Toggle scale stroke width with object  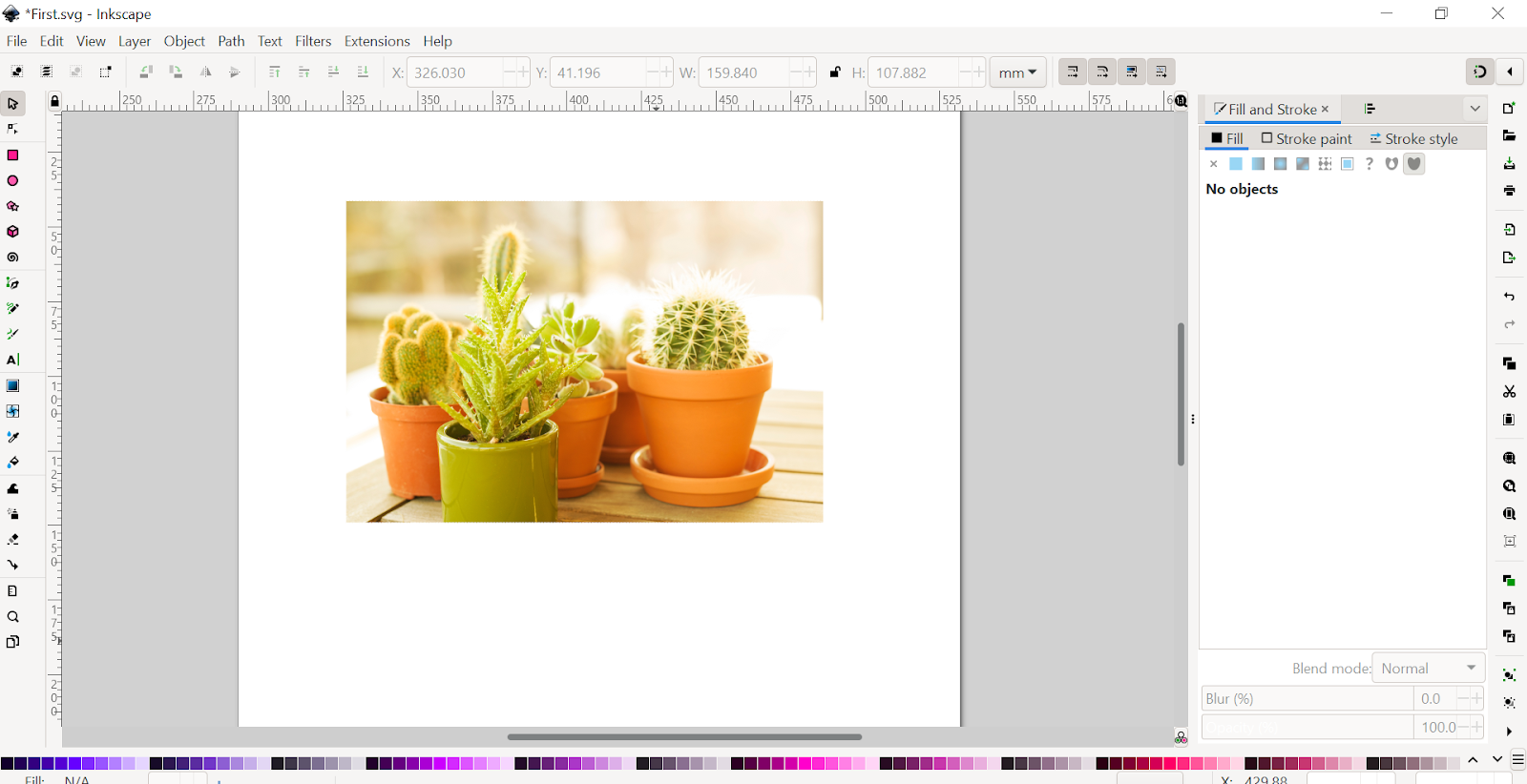1073,72
